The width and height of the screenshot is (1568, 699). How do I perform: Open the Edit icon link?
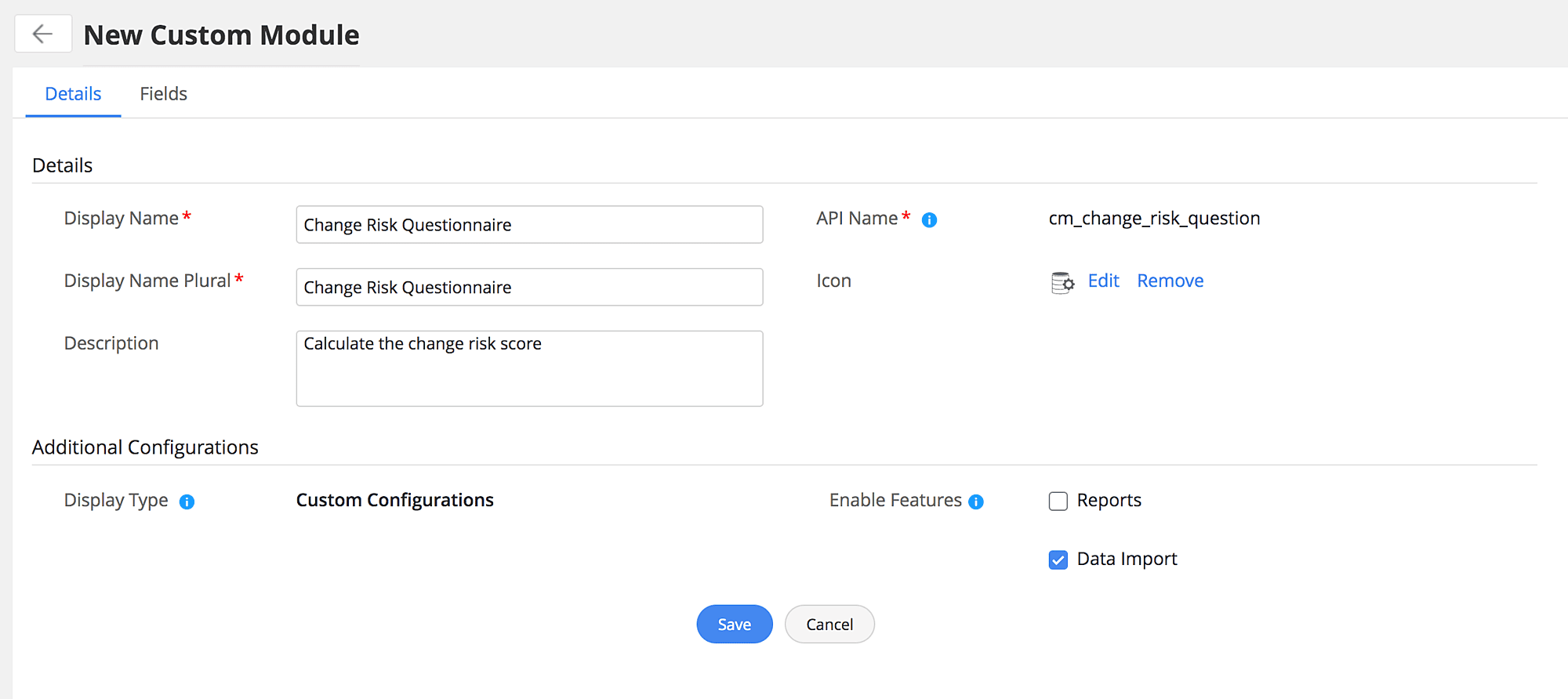tap(1103, 281)
